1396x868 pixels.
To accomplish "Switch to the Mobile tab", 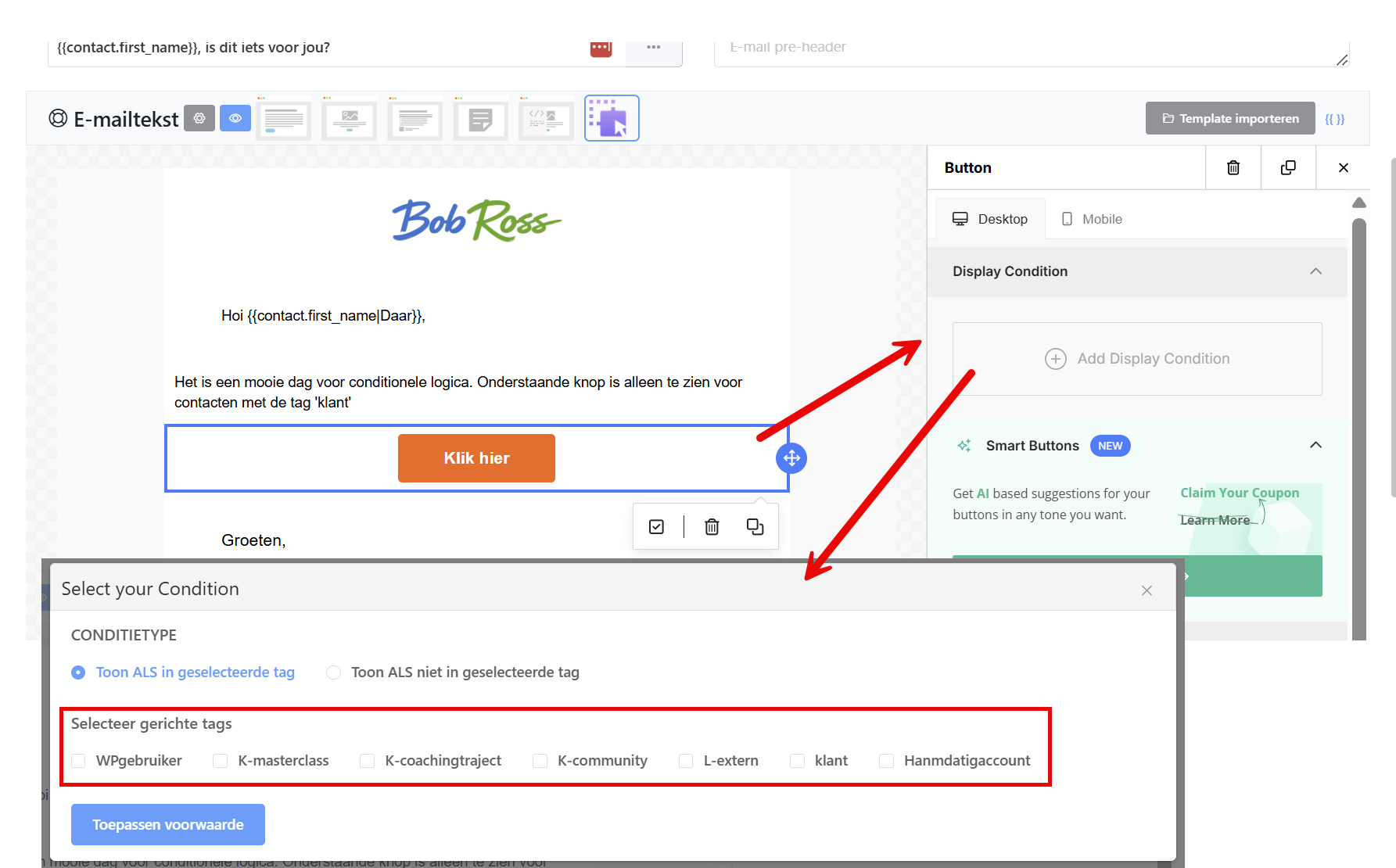I will coord(1092,219).
